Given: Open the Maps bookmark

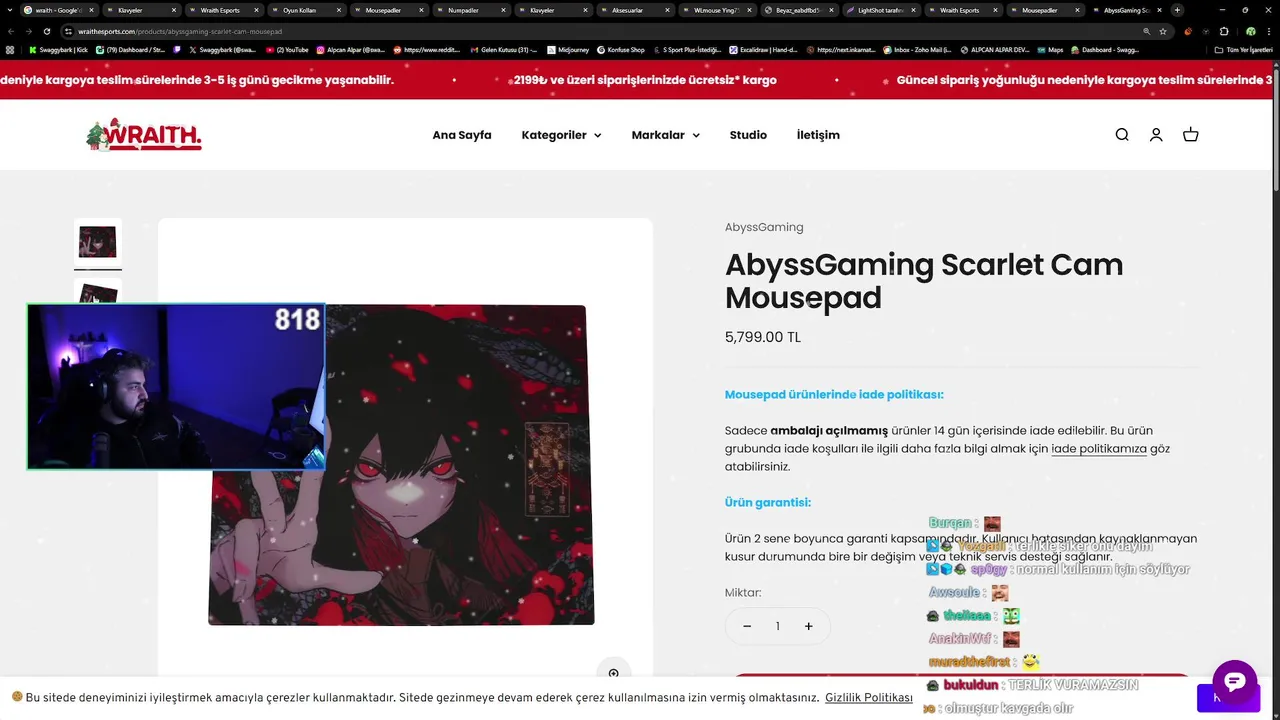Looking at the screenshot, I should point(1051,49).
